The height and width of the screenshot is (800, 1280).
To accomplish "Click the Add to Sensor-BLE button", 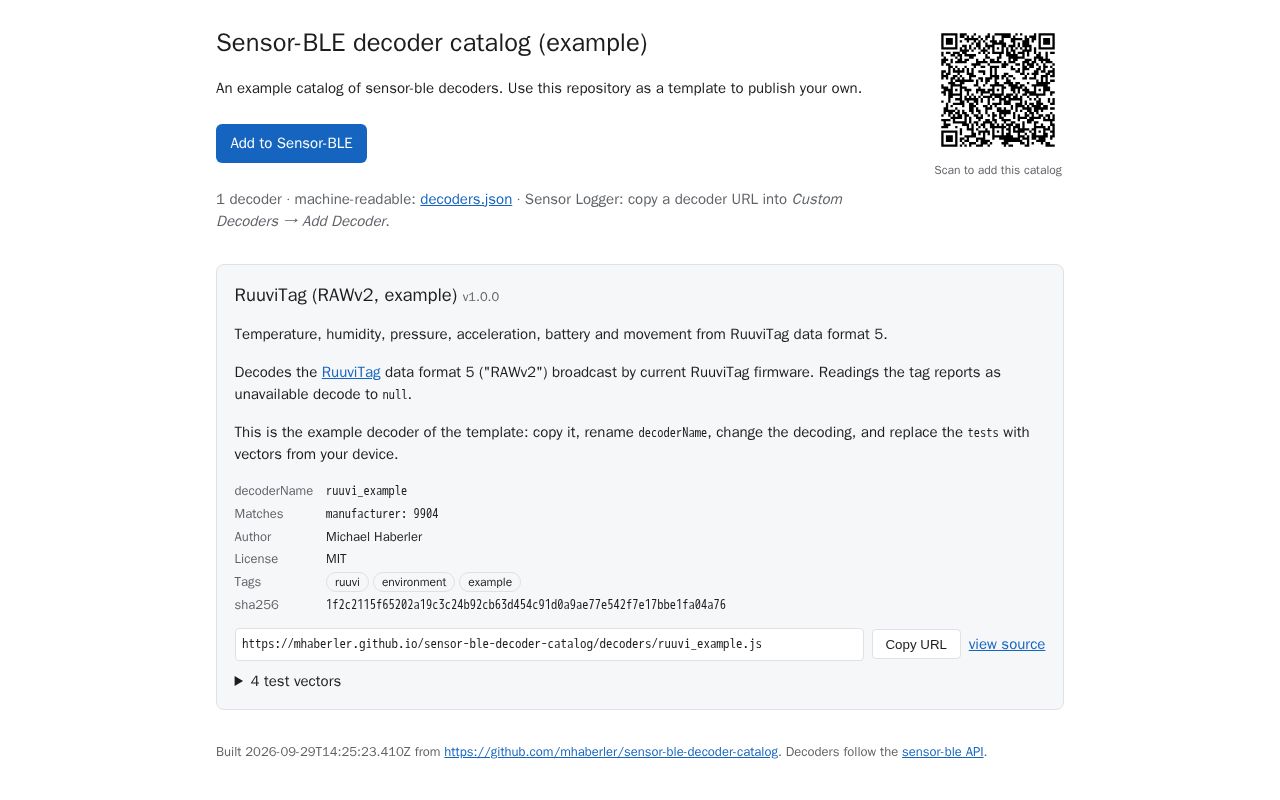I will pyautogui.click(x=291, y=143).
